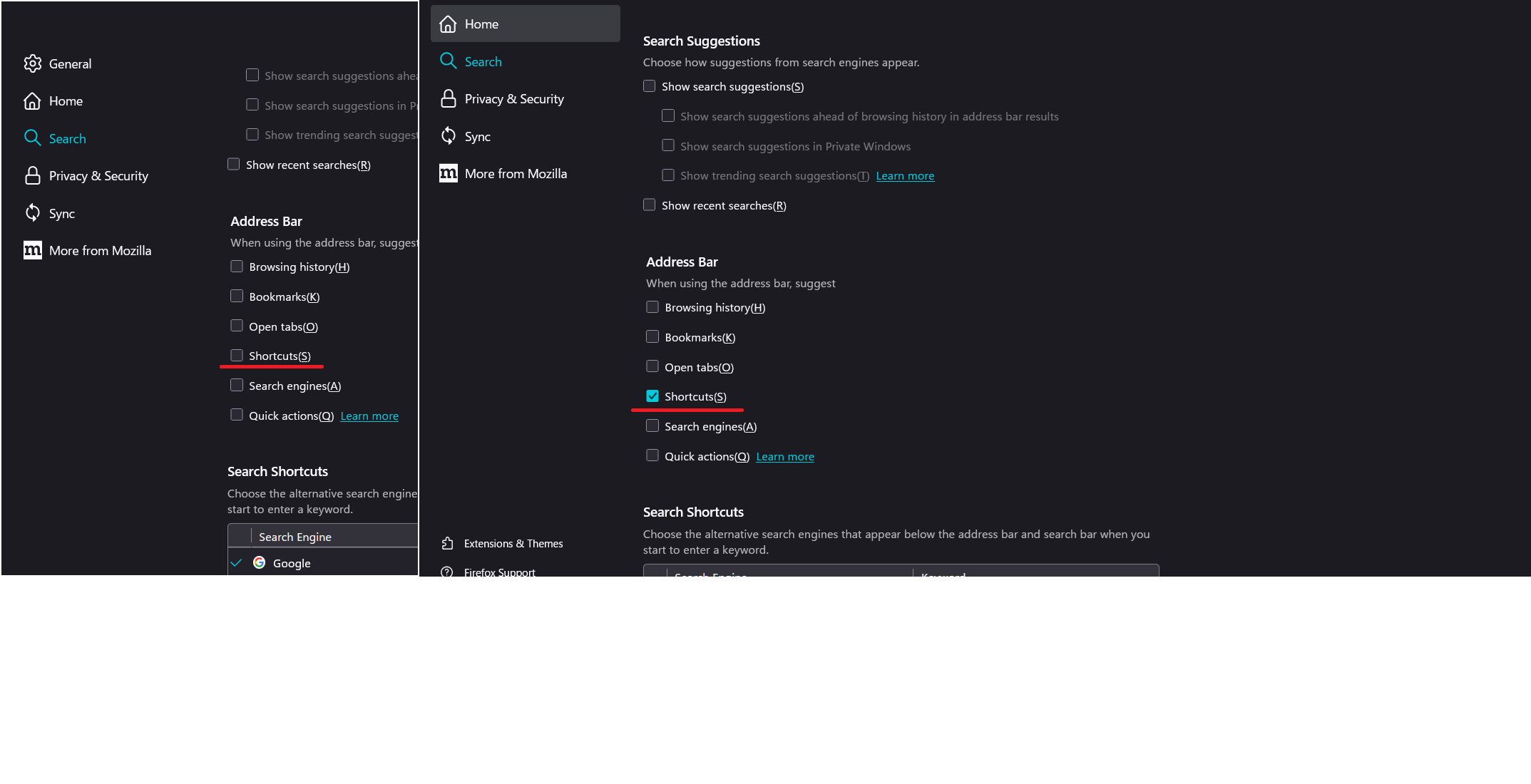Click the General gear icon in left sidebar
Viewport: 1531px width, 784px height.
(33, 63)
